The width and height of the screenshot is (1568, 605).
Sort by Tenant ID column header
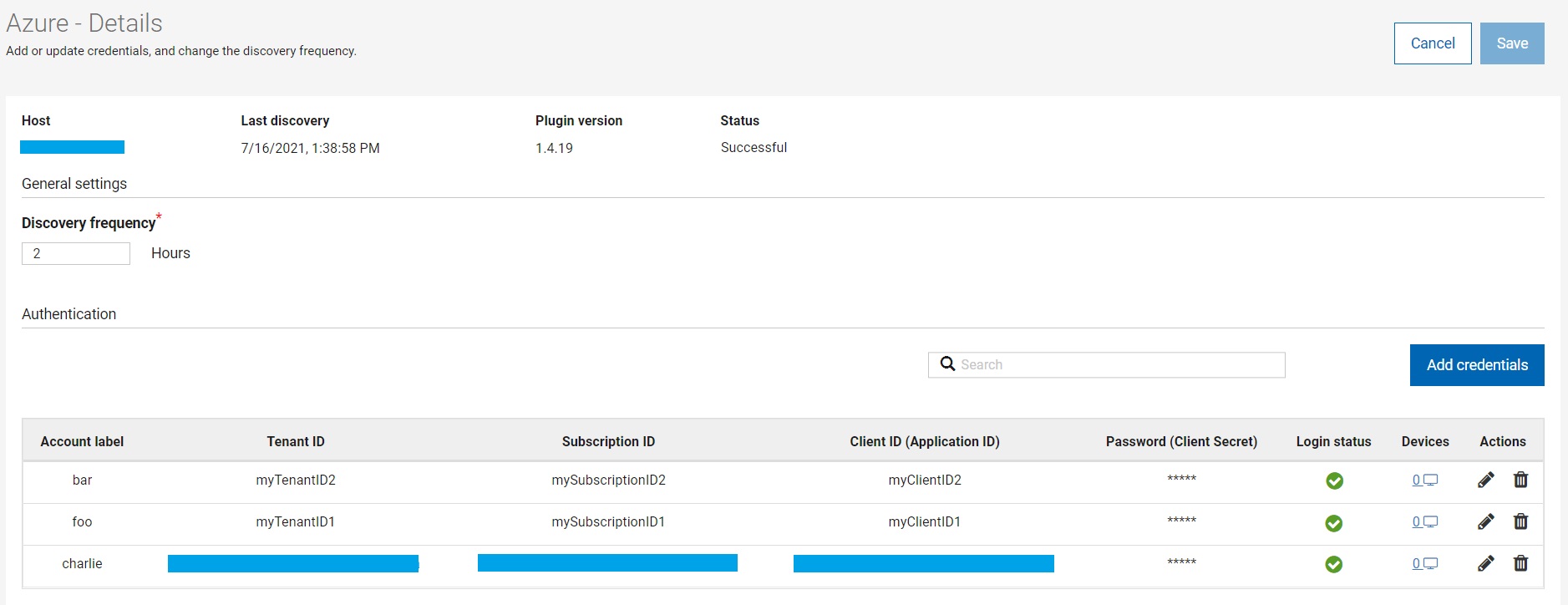click(296, 442)
